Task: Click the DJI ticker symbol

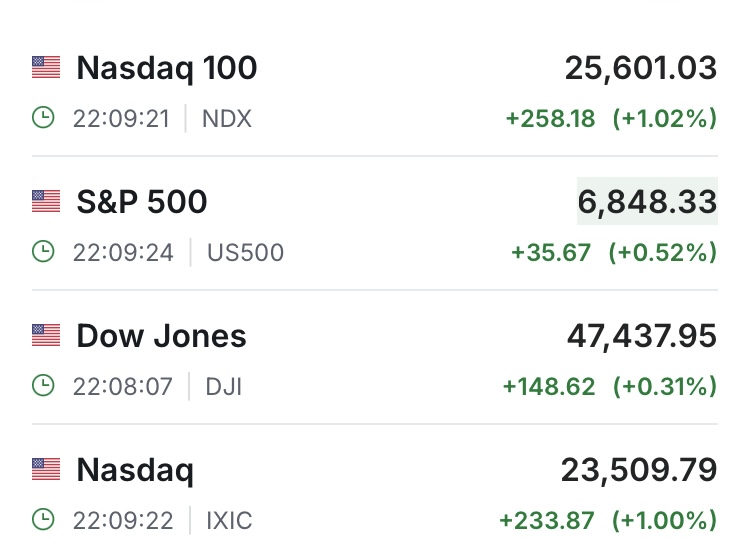Action: click(x=221, y=386)
